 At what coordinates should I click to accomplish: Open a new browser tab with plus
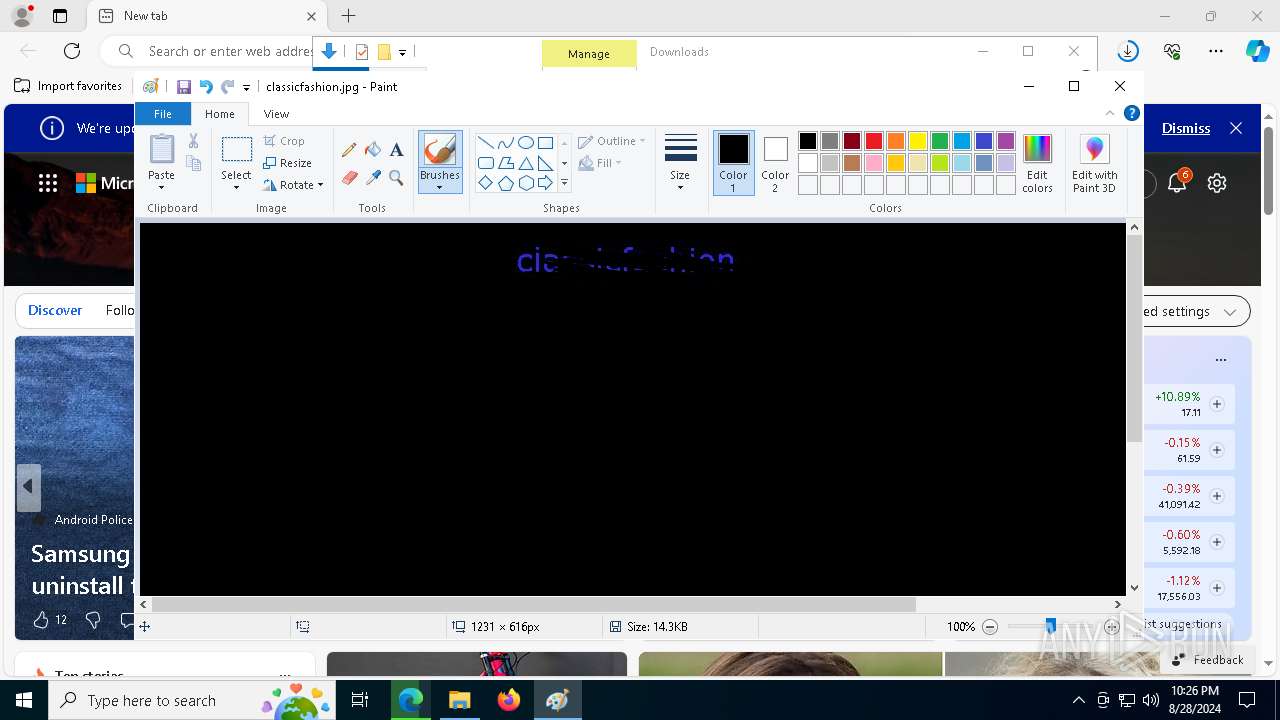[348, 16]
